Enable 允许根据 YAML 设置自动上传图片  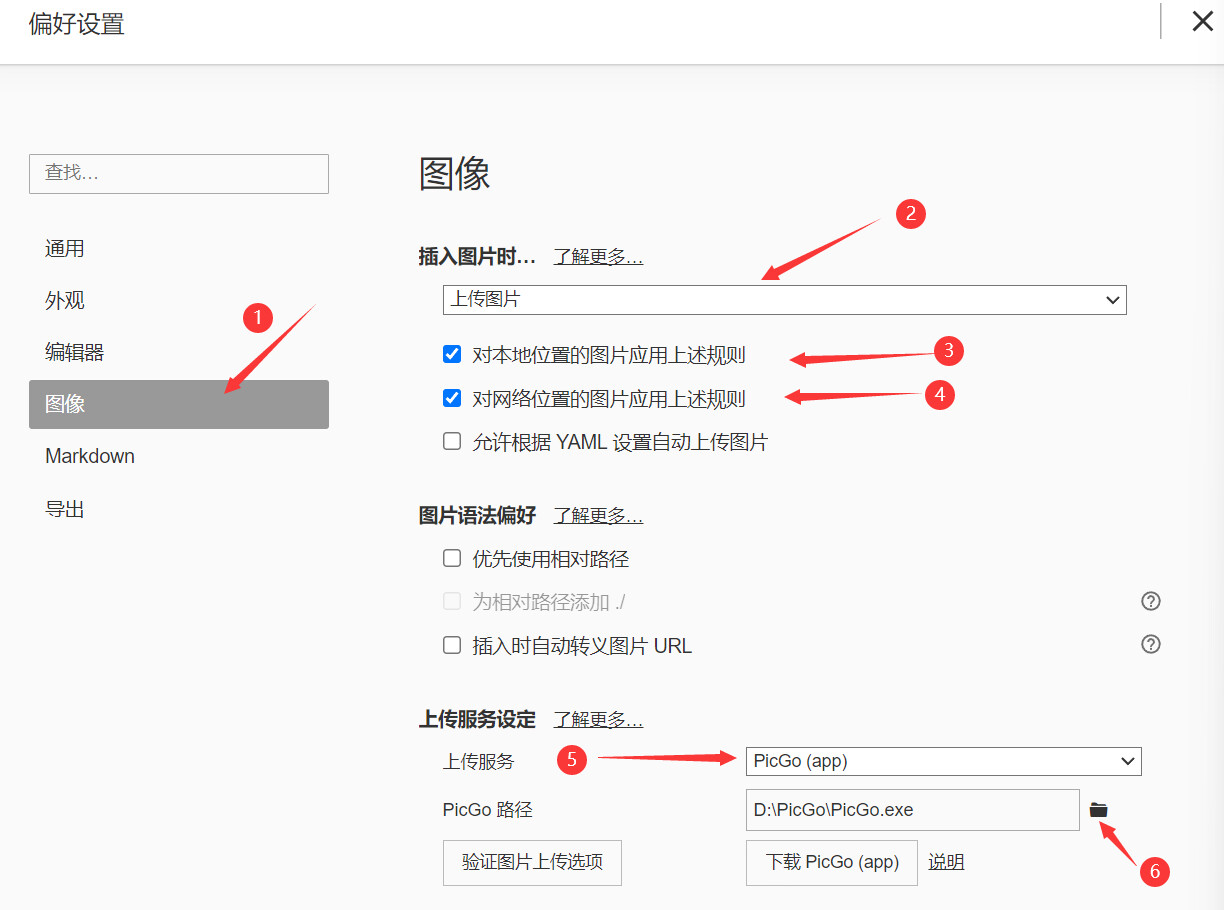pyautogui.click(x=452, y=441)
